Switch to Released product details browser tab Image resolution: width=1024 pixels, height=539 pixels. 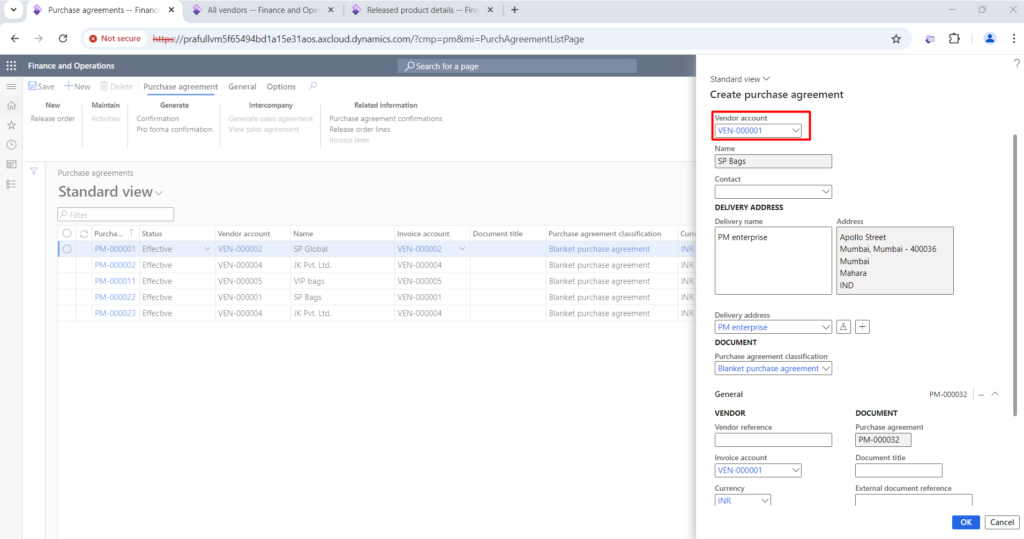tap(422, 10)
